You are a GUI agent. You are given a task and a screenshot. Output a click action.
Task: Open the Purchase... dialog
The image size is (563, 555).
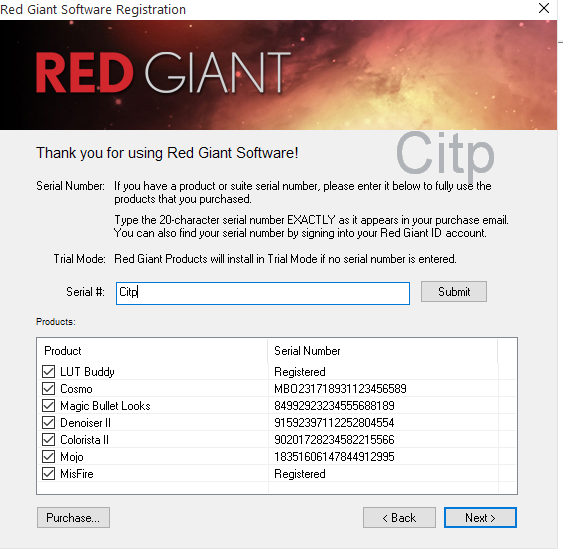[x=73, y=518]
